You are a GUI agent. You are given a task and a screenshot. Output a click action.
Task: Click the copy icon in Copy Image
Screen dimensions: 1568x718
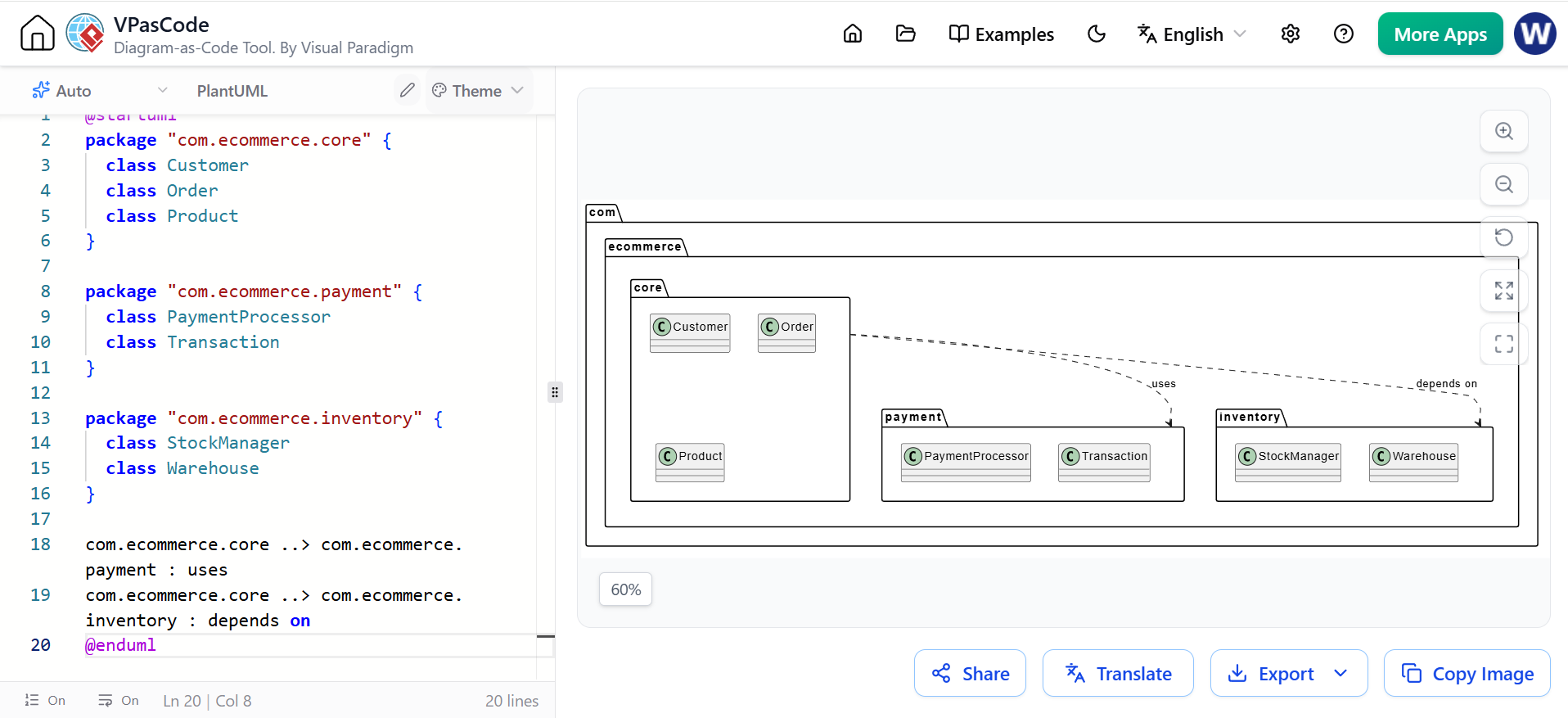coord(1412,673)
